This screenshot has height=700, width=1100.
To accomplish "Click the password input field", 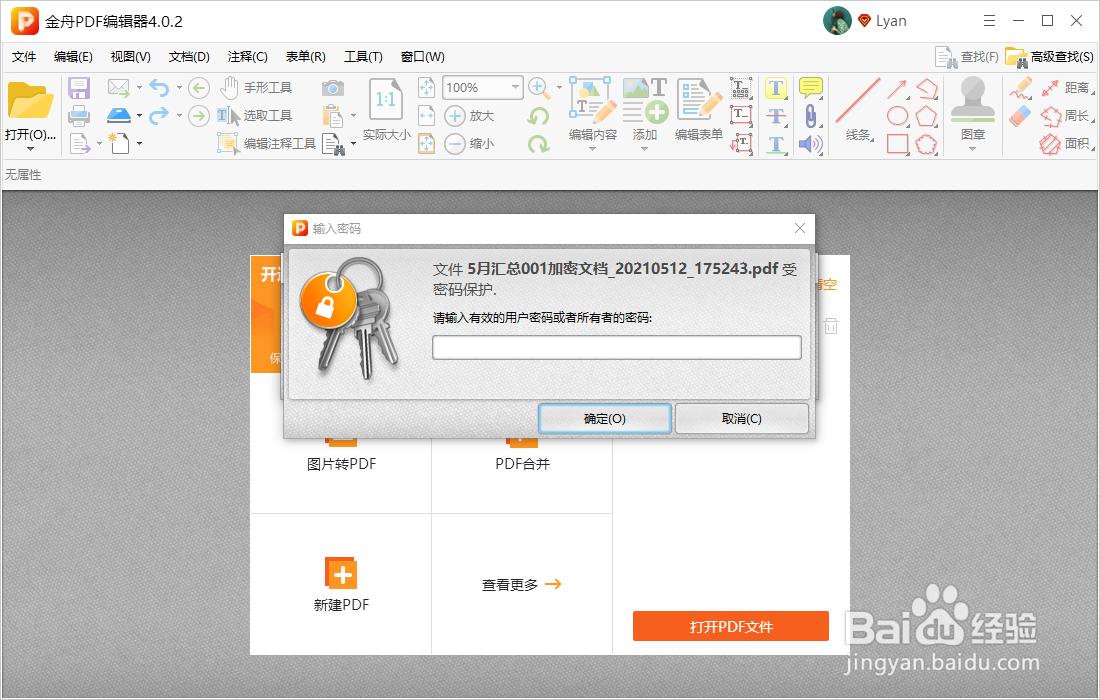I will pyautogui.click(x=616, y=347).
